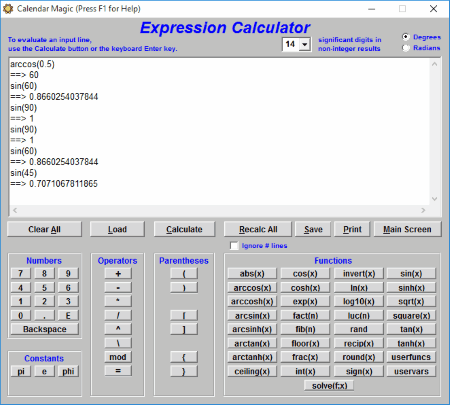The image size is (450, 405).
Task: Click the Calculate button
Action: click(x=184, y=229)
